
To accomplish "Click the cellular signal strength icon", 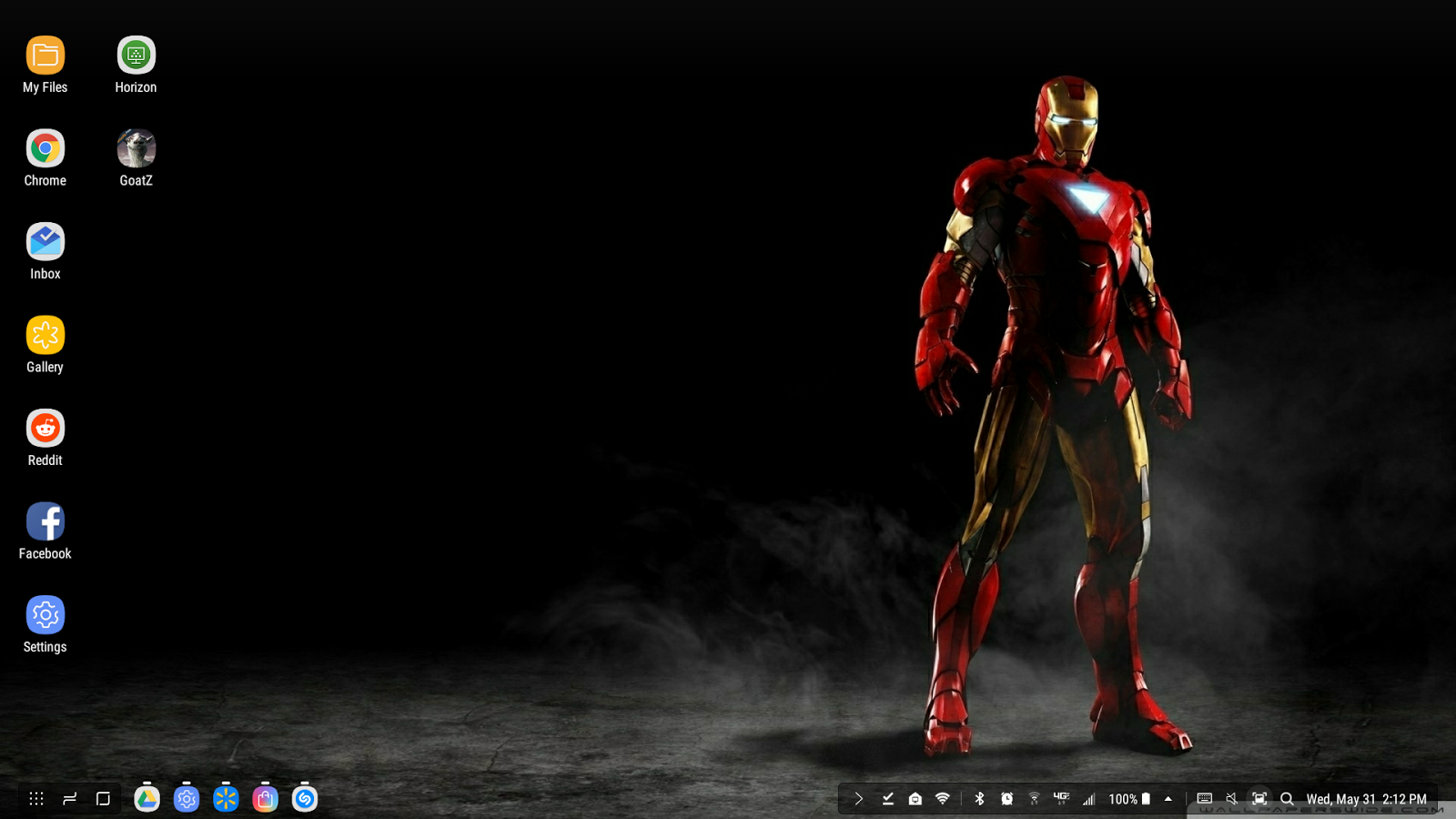I will click(1088, 799).
